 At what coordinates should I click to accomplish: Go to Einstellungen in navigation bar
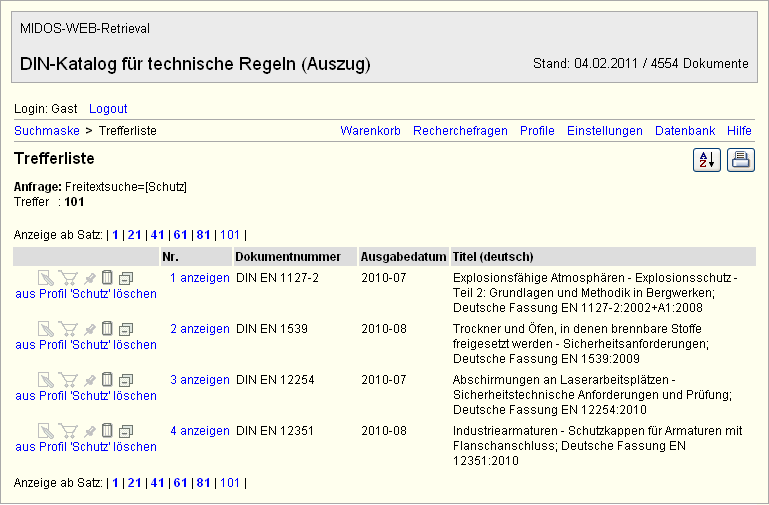[604, 131]
